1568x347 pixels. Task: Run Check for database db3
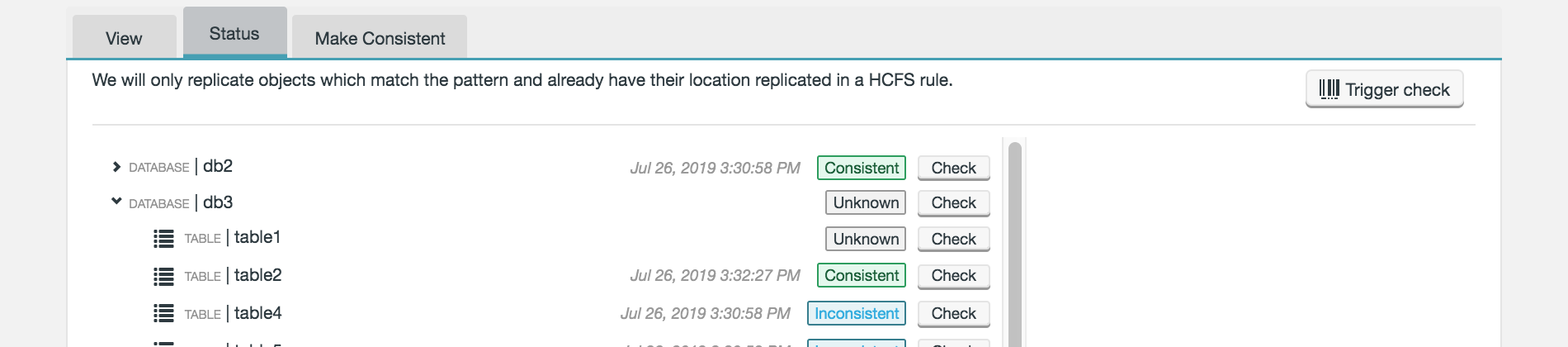(953, 203)
